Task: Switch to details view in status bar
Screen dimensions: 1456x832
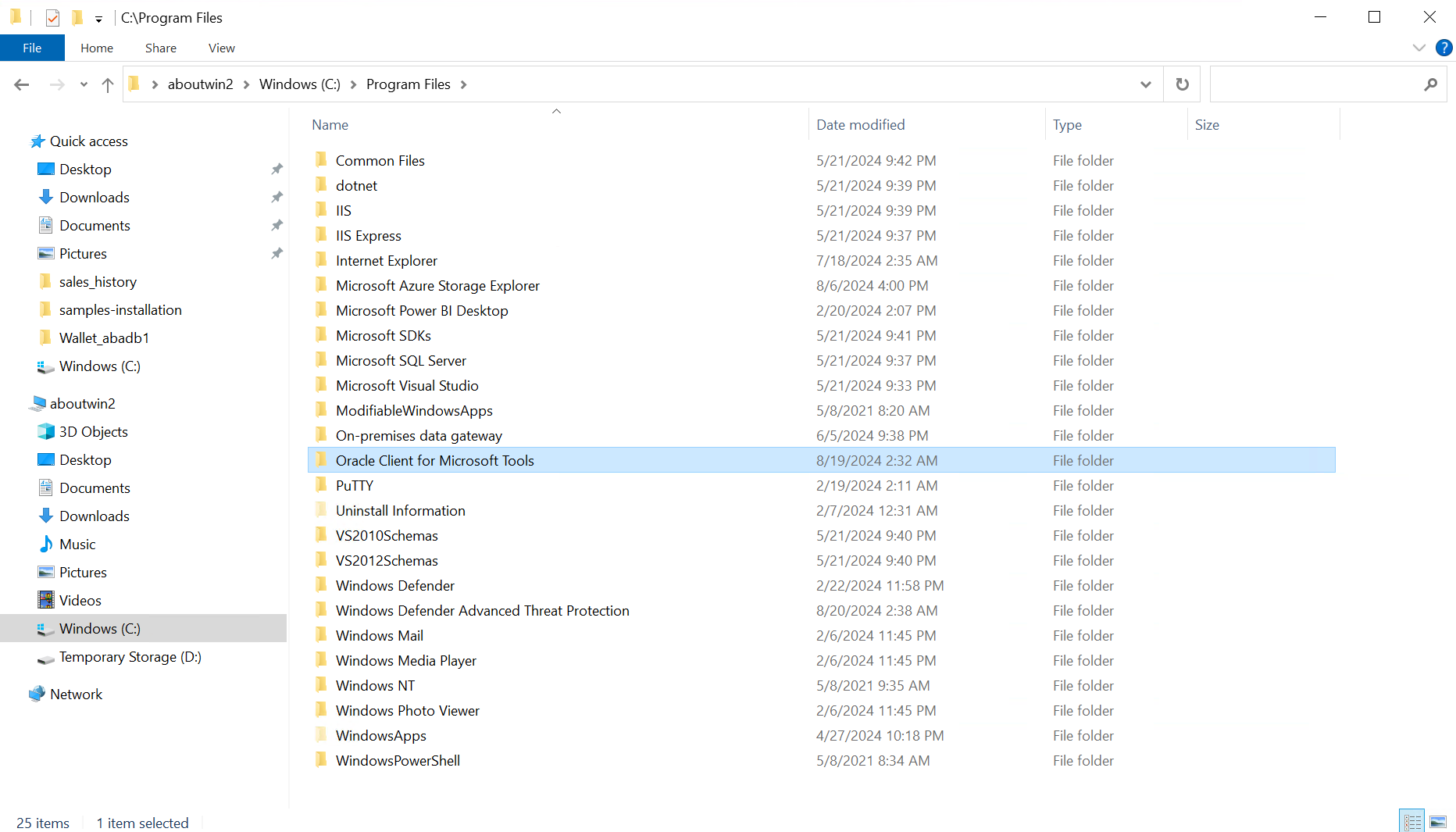Action: (1412, 822)
